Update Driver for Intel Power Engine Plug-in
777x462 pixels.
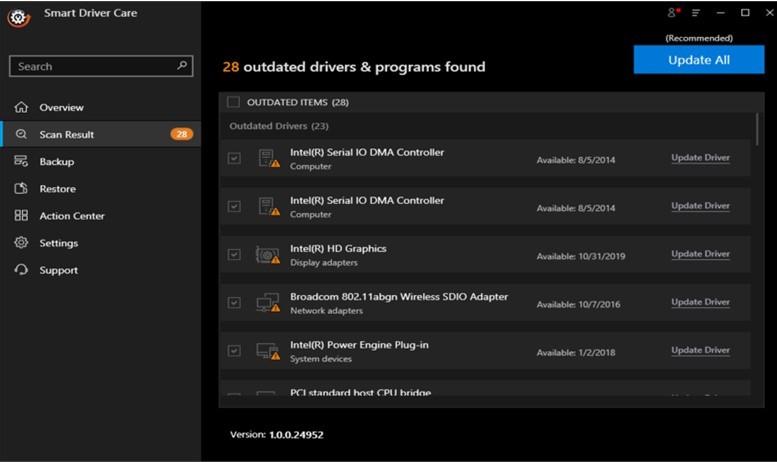[x=700, y=350]
